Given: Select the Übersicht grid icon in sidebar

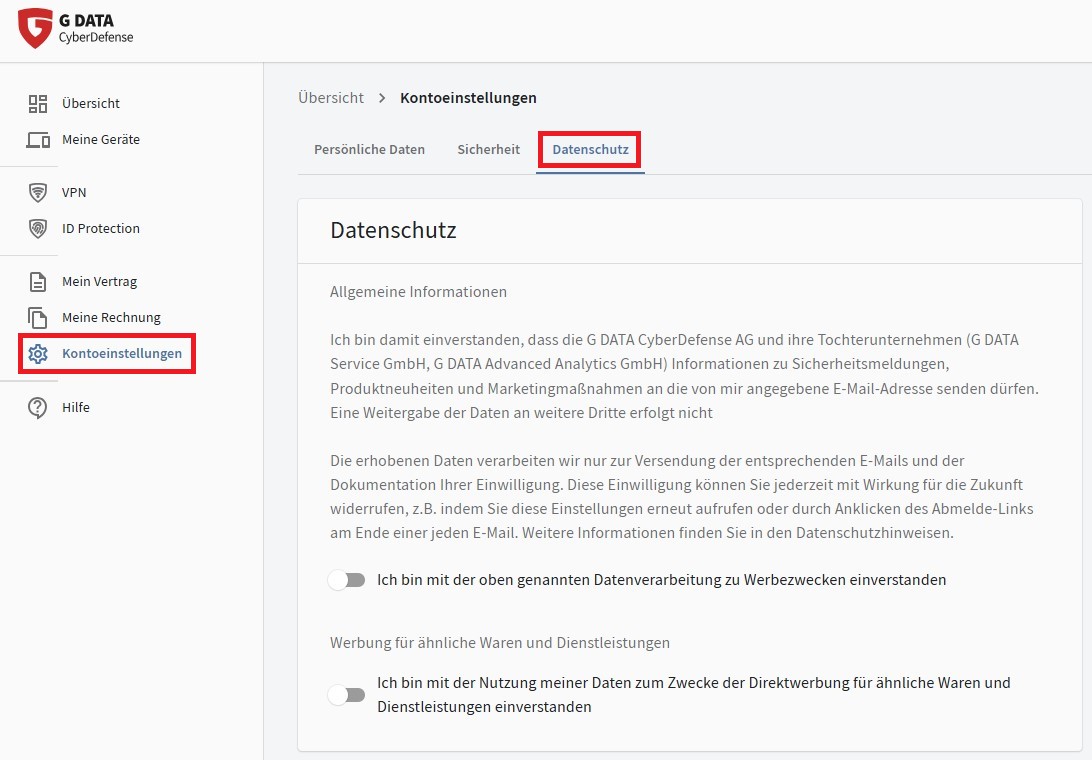Looking at the screenshot, I should (38, 103).
